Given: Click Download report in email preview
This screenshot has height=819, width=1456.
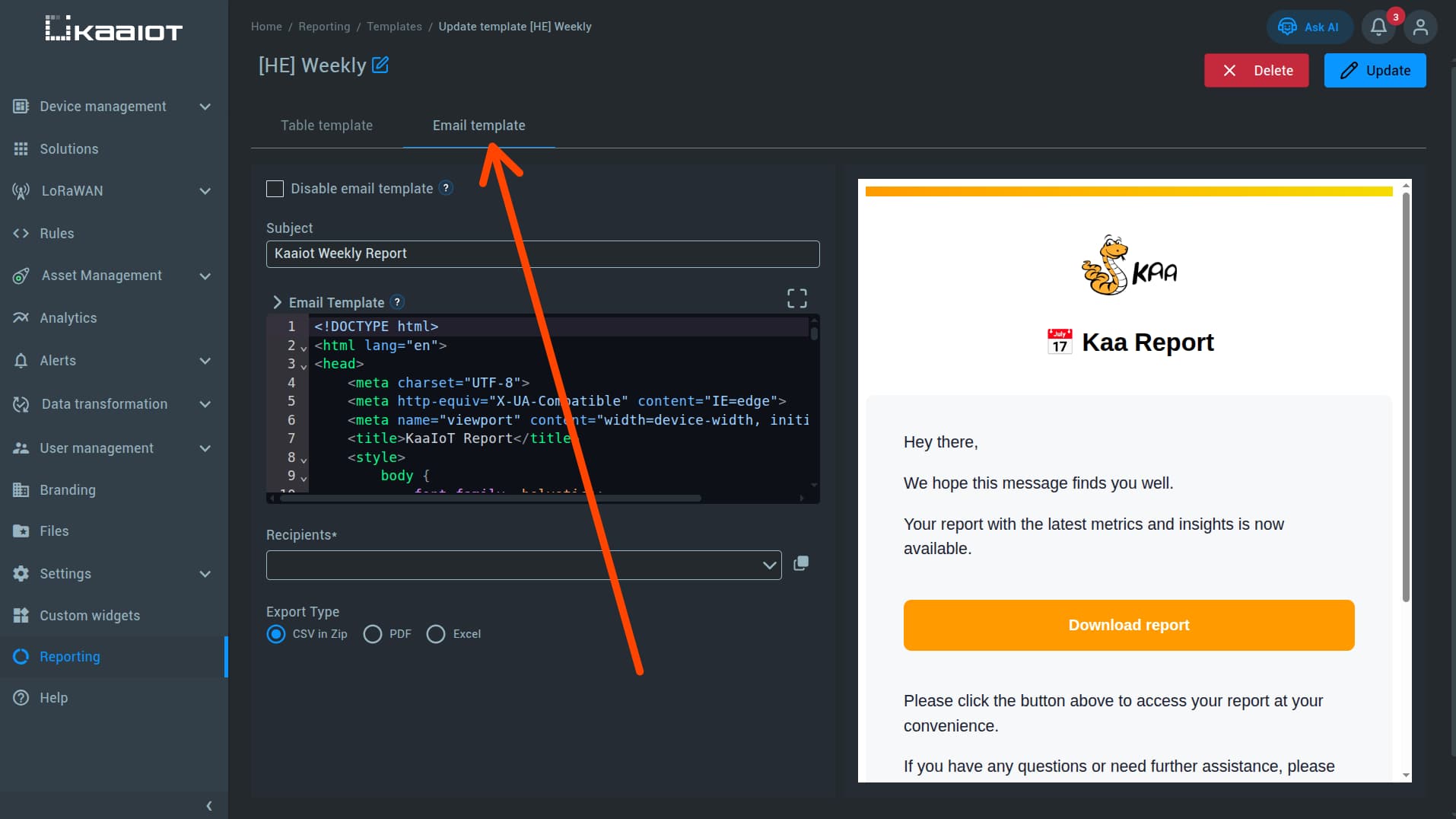Looking at the screenshot, I should pyautogui.click(x=1129, y=625).
